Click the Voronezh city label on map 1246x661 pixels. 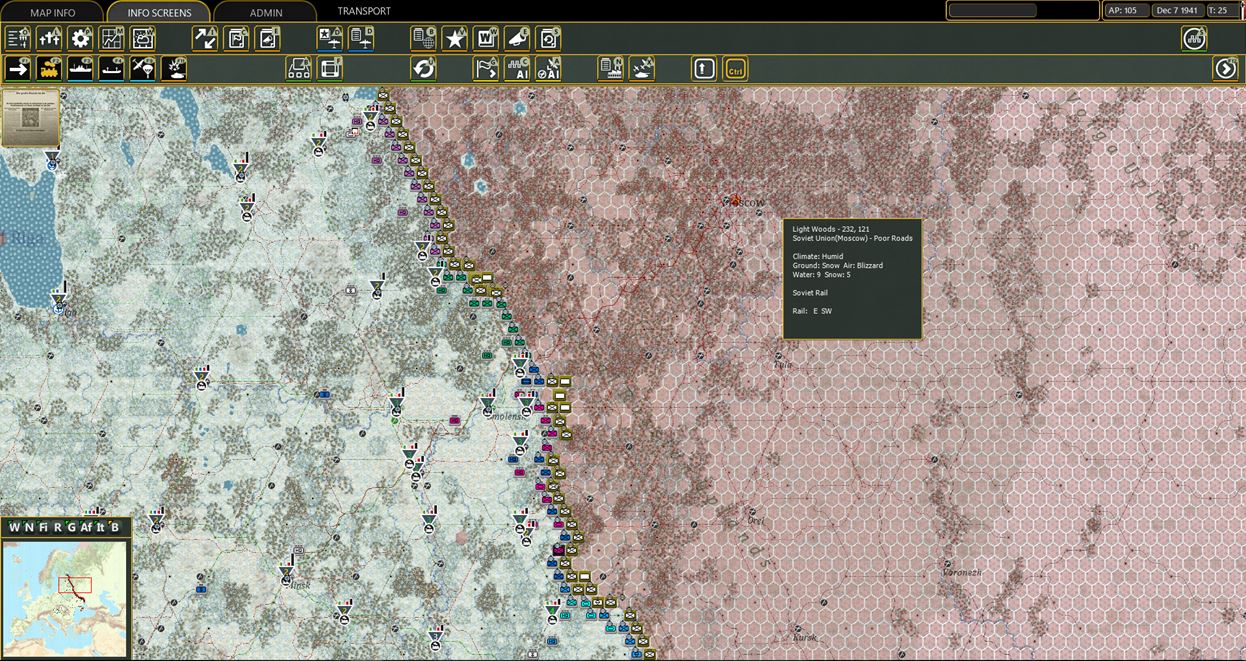(962, 573)
